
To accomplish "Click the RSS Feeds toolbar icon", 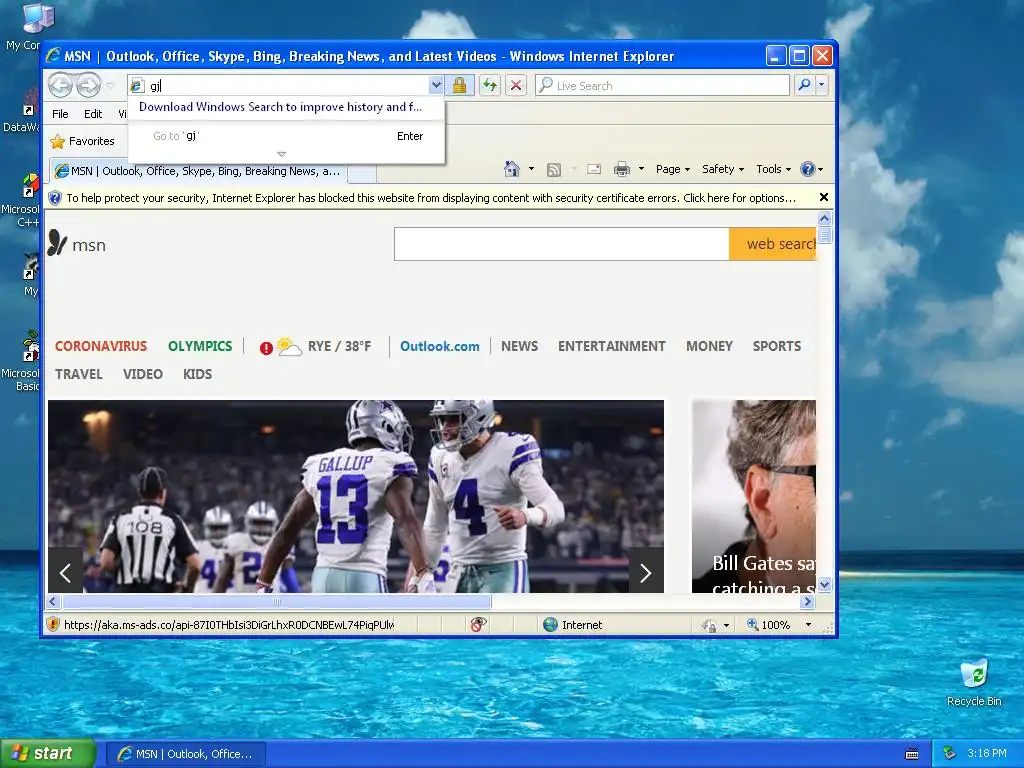I will (x=554, y=170).
